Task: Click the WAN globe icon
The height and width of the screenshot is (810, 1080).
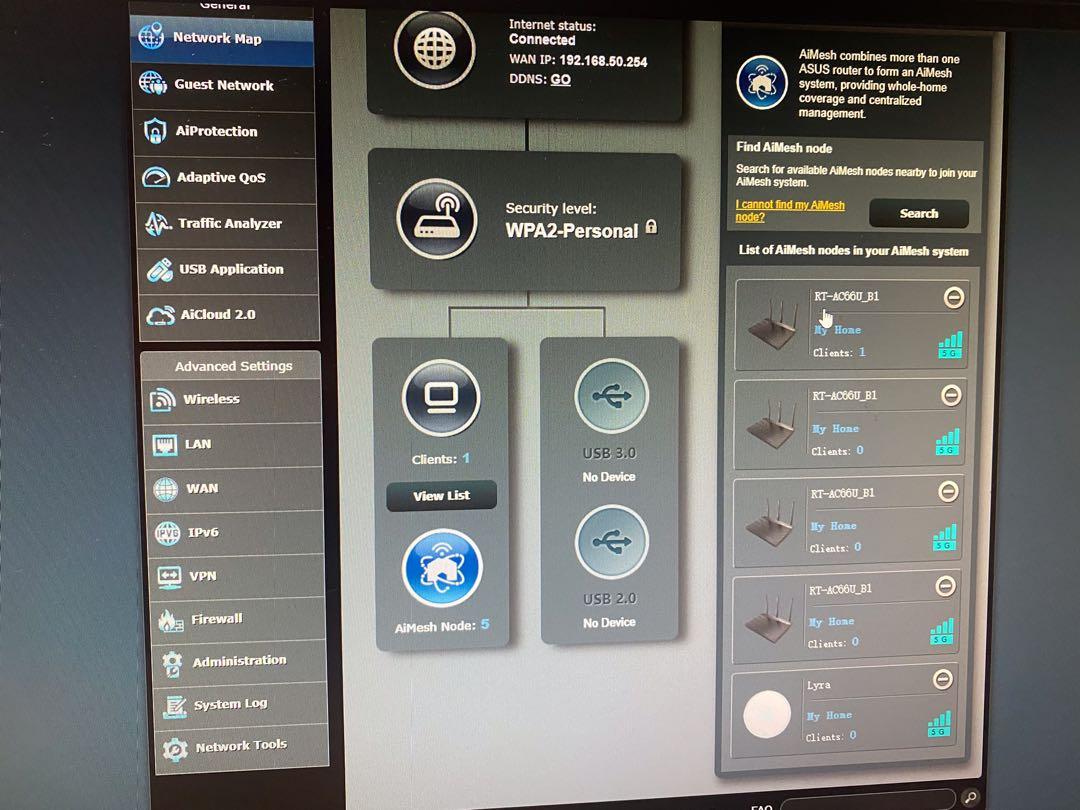Action: tap(166, 489)
